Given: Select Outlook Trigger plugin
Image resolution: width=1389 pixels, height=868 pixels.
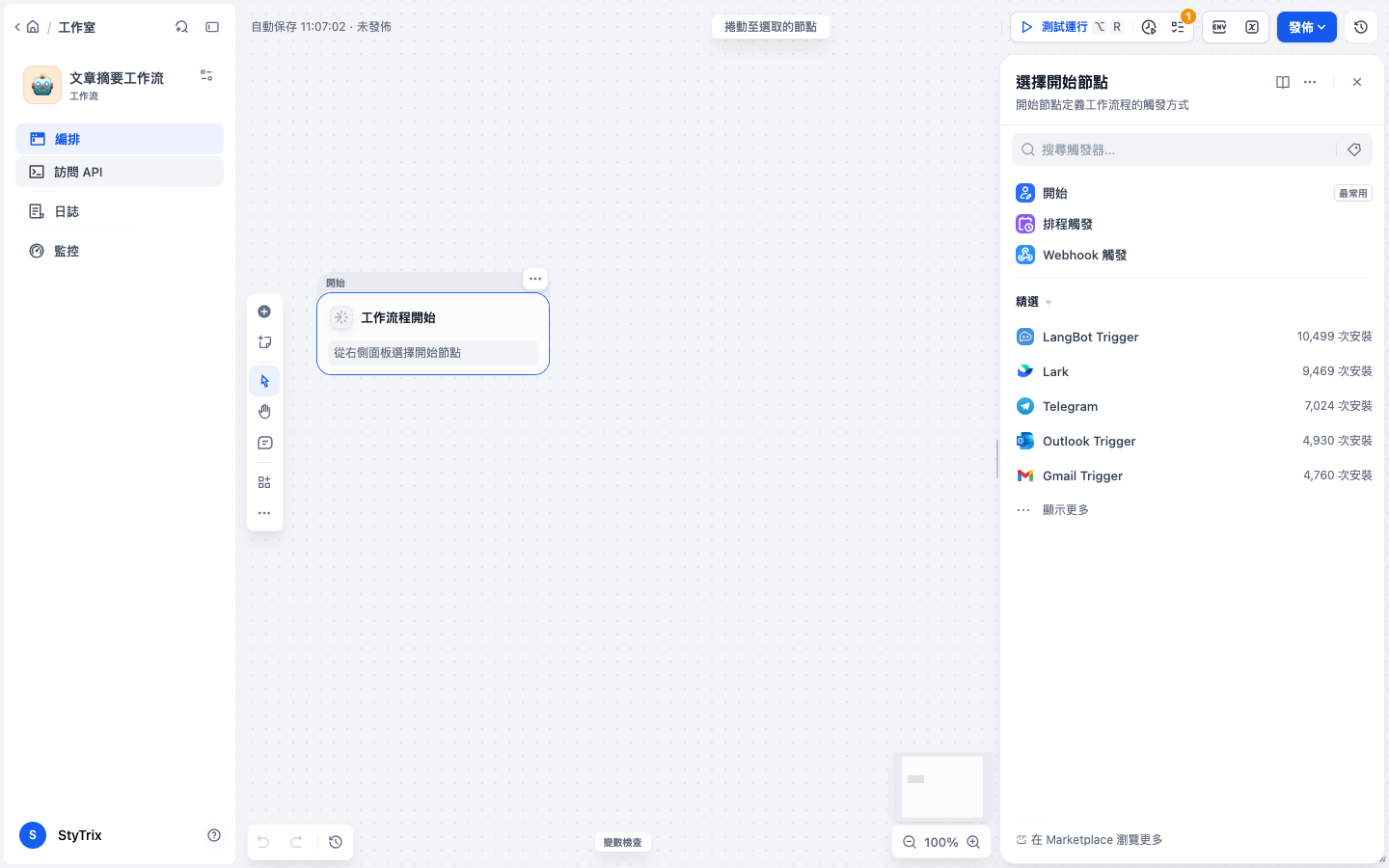Looking at the screenshot, I should [1193, 441].
